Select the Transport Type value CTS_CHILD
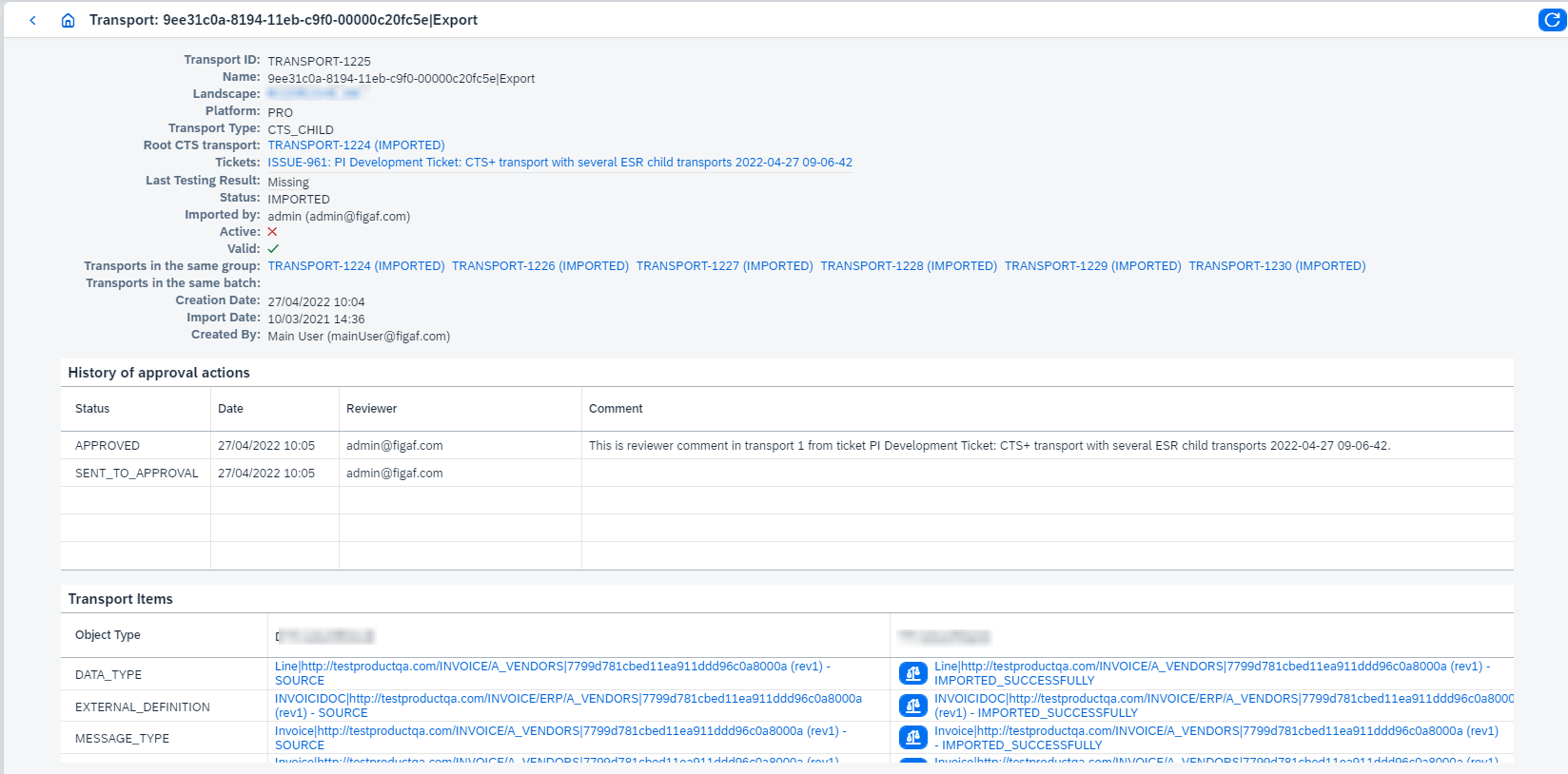 (x=301, y=130)
